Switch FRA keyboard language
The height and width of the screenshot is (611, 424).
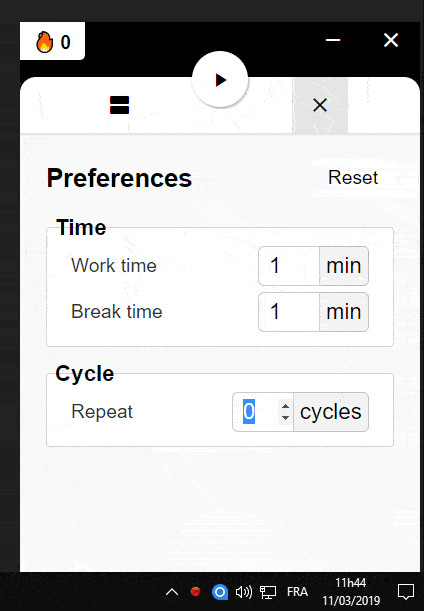pos(297,592)
